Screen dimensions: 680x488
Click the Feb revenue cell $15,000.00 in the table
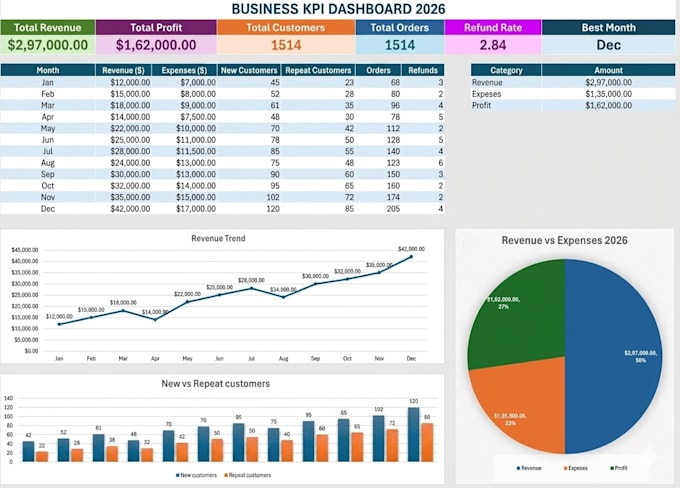coord(124,94)
